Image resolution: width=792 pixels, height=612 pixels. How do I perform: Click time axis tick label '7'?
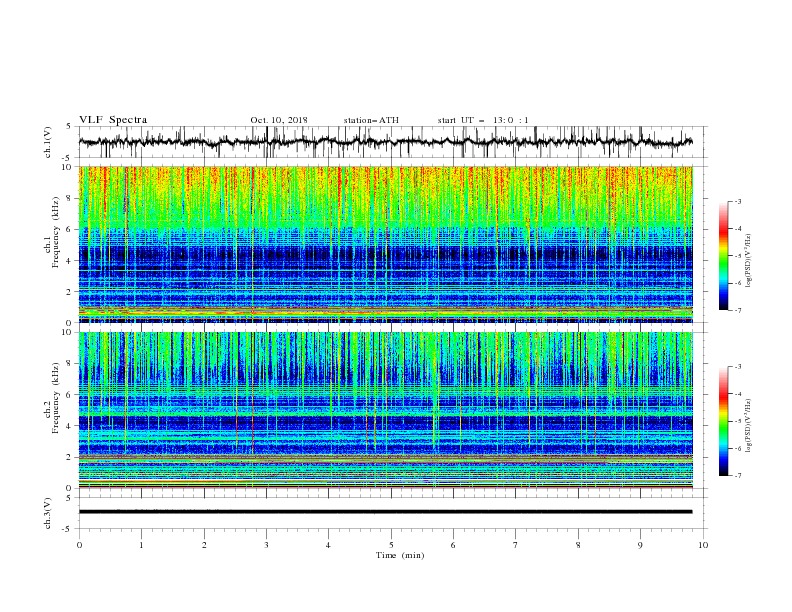click(516, 545)
